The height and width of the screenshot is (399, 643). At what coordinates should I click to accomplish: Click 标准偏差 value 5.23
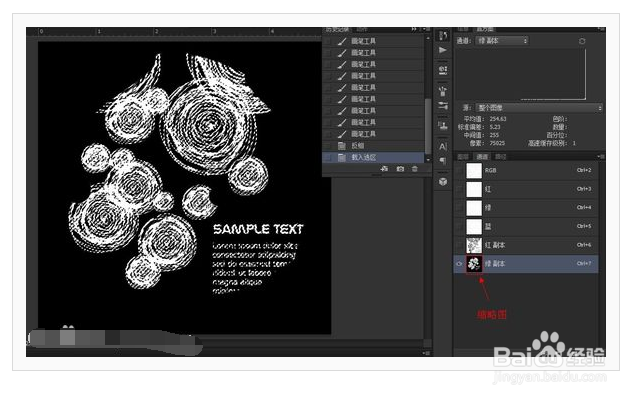click(495, 127)
